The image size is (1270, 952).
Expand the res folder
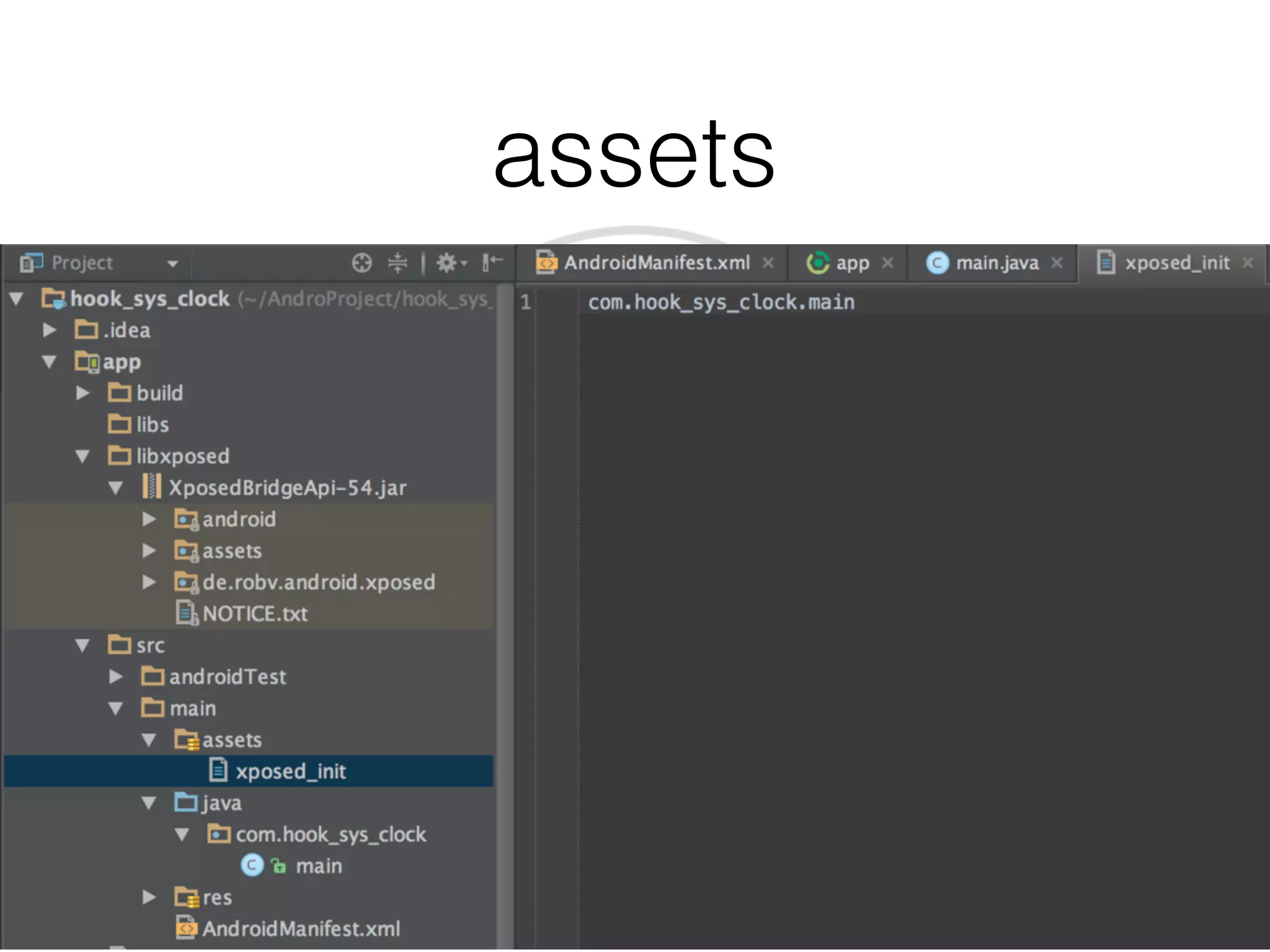click(149, 897)
